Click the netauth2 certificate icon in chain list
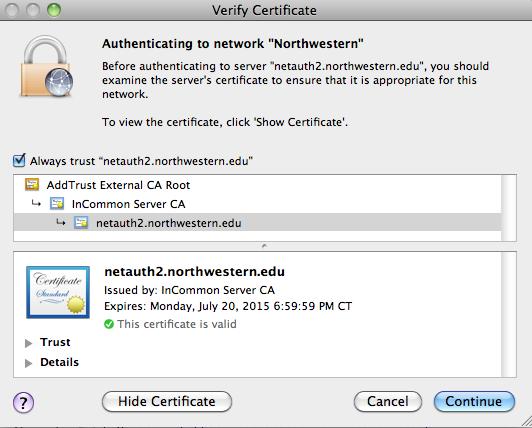 click(81, 223)
